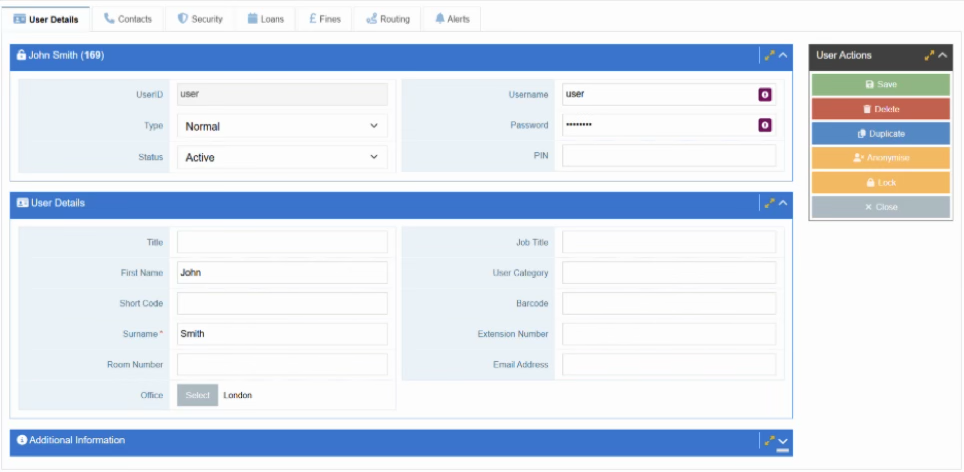964x472 pixels.
Task: Click the Save button
Action: coord(880,85)
